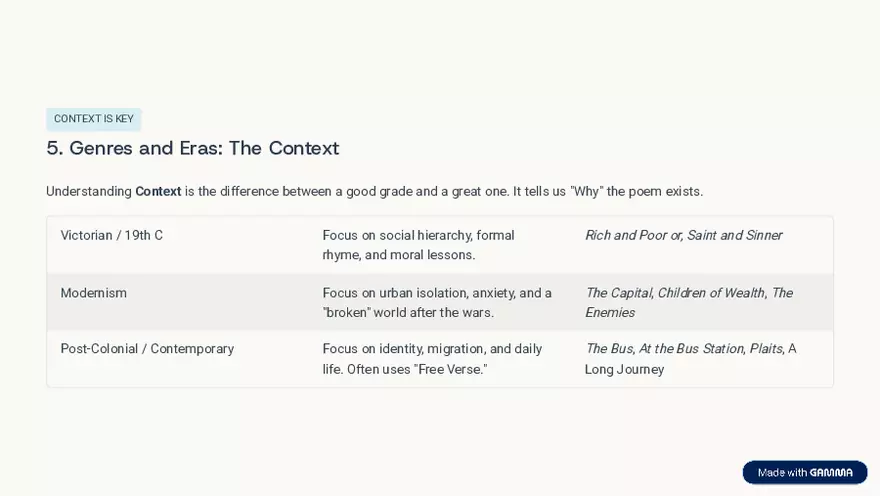
Task: Click the 'Made with Gamma' badge
Action: pos(804,472)
